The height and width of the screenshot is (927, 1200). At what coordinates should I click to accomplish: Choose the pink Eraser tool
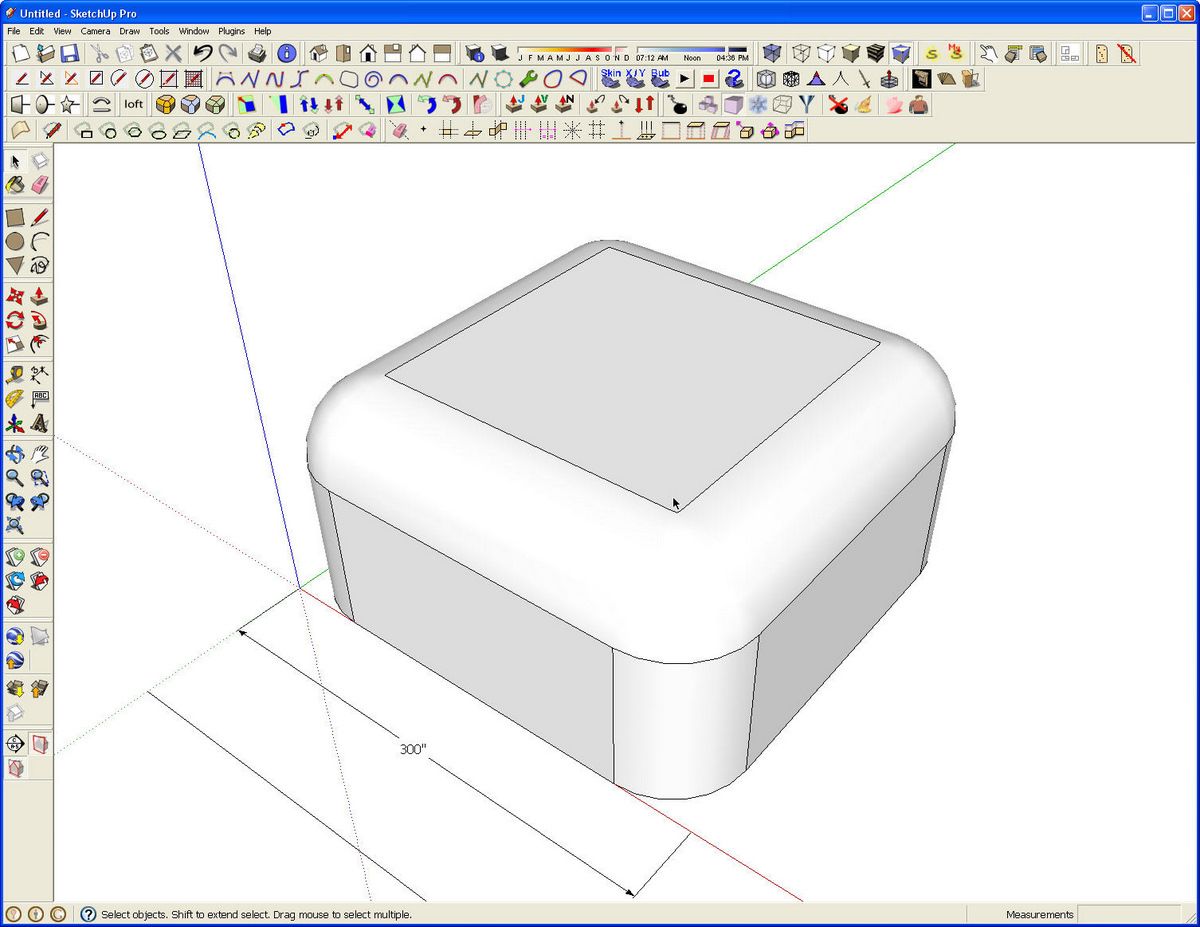coord(40,185)
